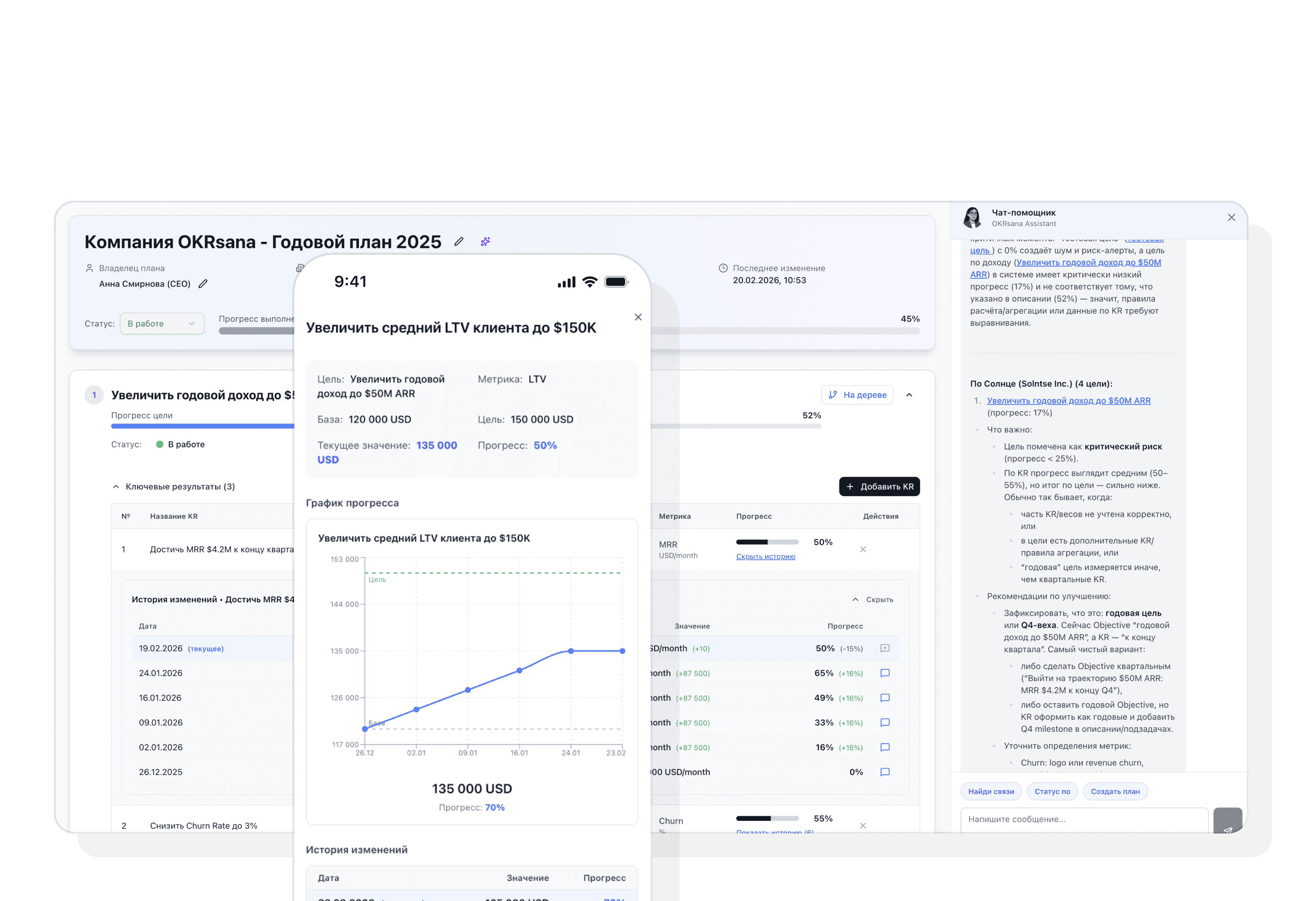Edit the plan title with the pencil icon
Viewport: 1316px width, 901px height.
458,242
